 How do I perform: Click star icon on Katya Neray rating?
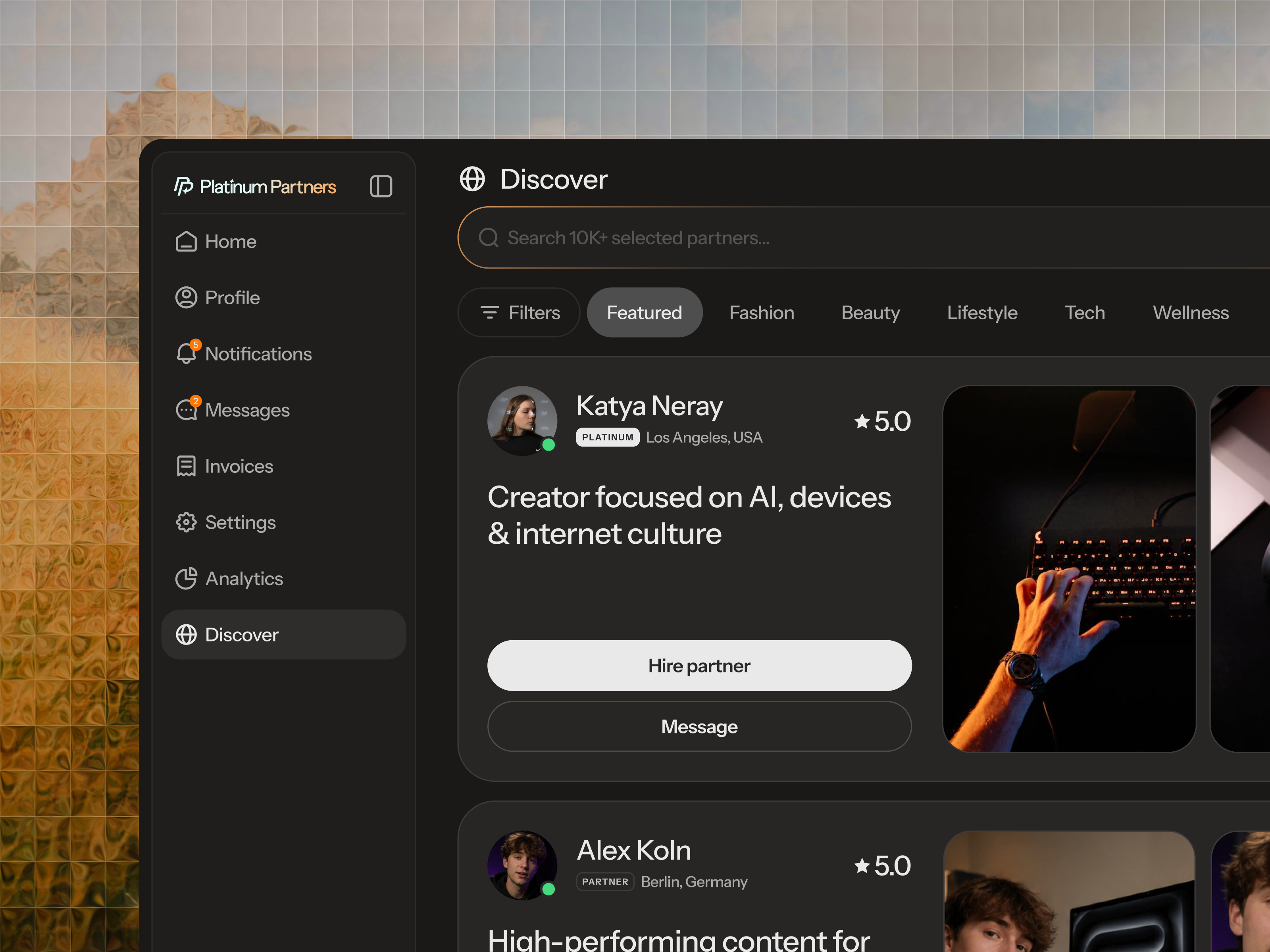861,421
